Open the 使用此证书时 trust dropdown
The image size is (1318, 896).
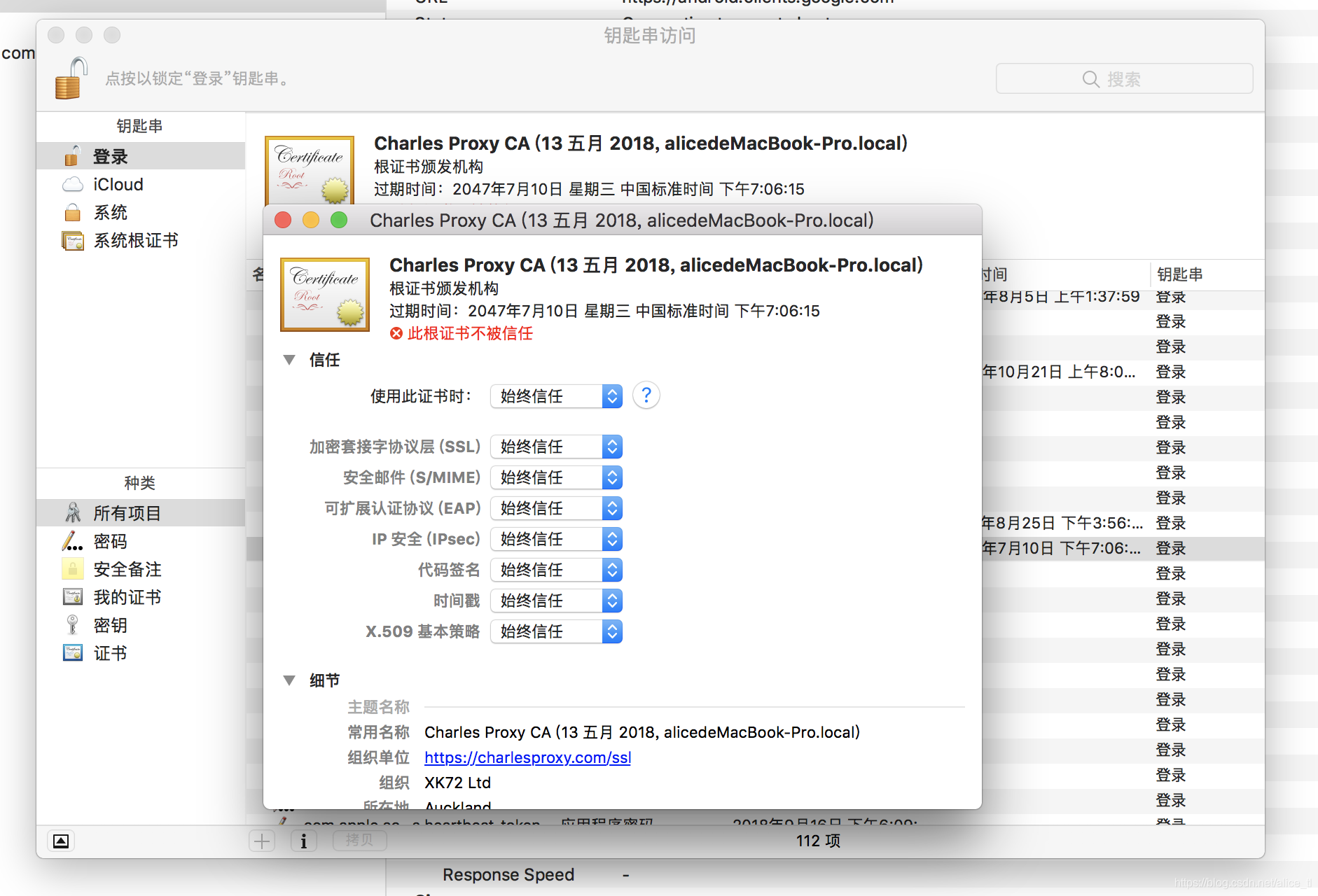[557, 396]
